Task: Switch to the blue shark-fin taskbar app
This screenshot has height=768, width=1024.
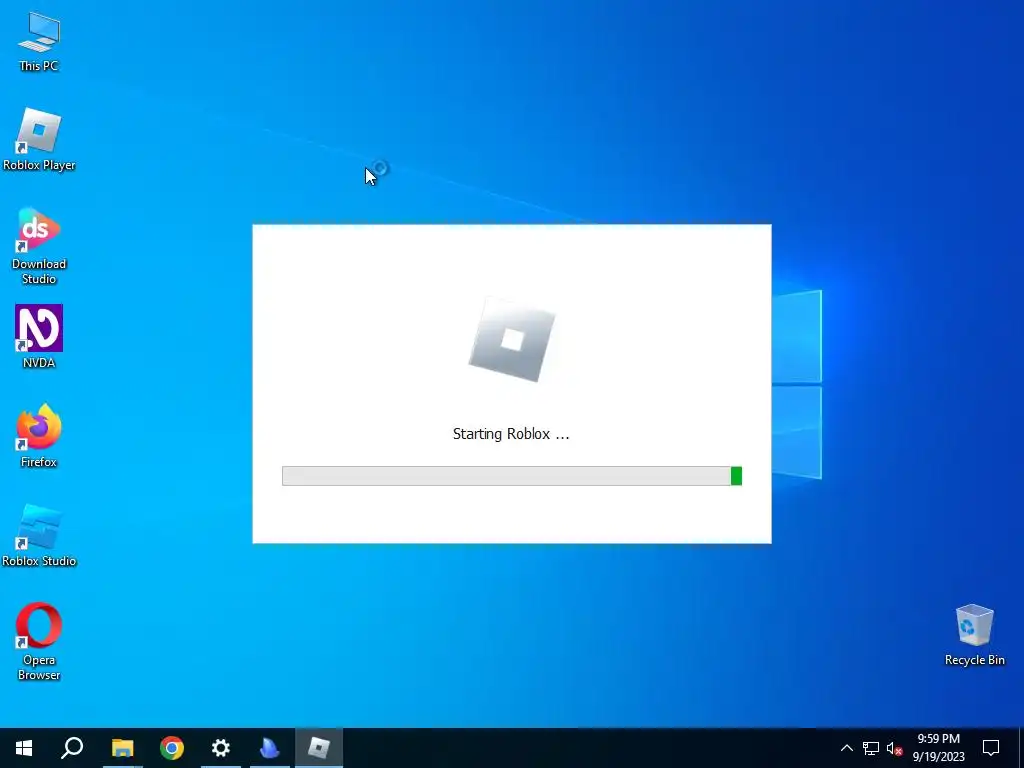Action: [x=270, y=748]
